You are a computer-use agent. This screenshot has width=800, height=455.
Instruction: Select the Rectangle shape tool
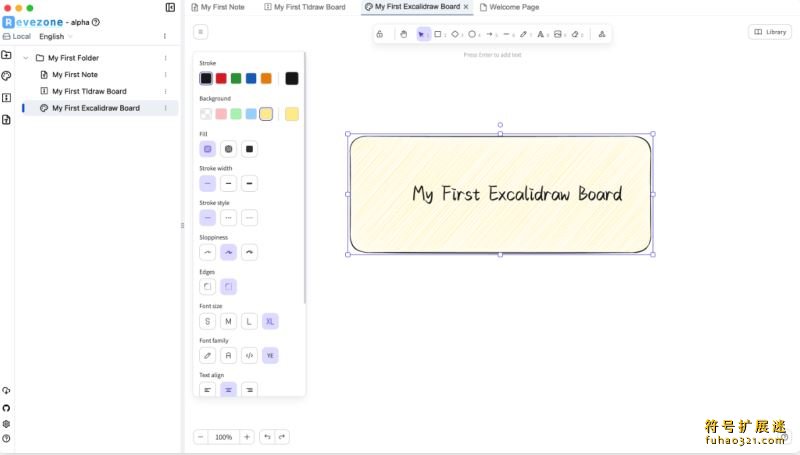pyautogui.click(x=438, y=34)
